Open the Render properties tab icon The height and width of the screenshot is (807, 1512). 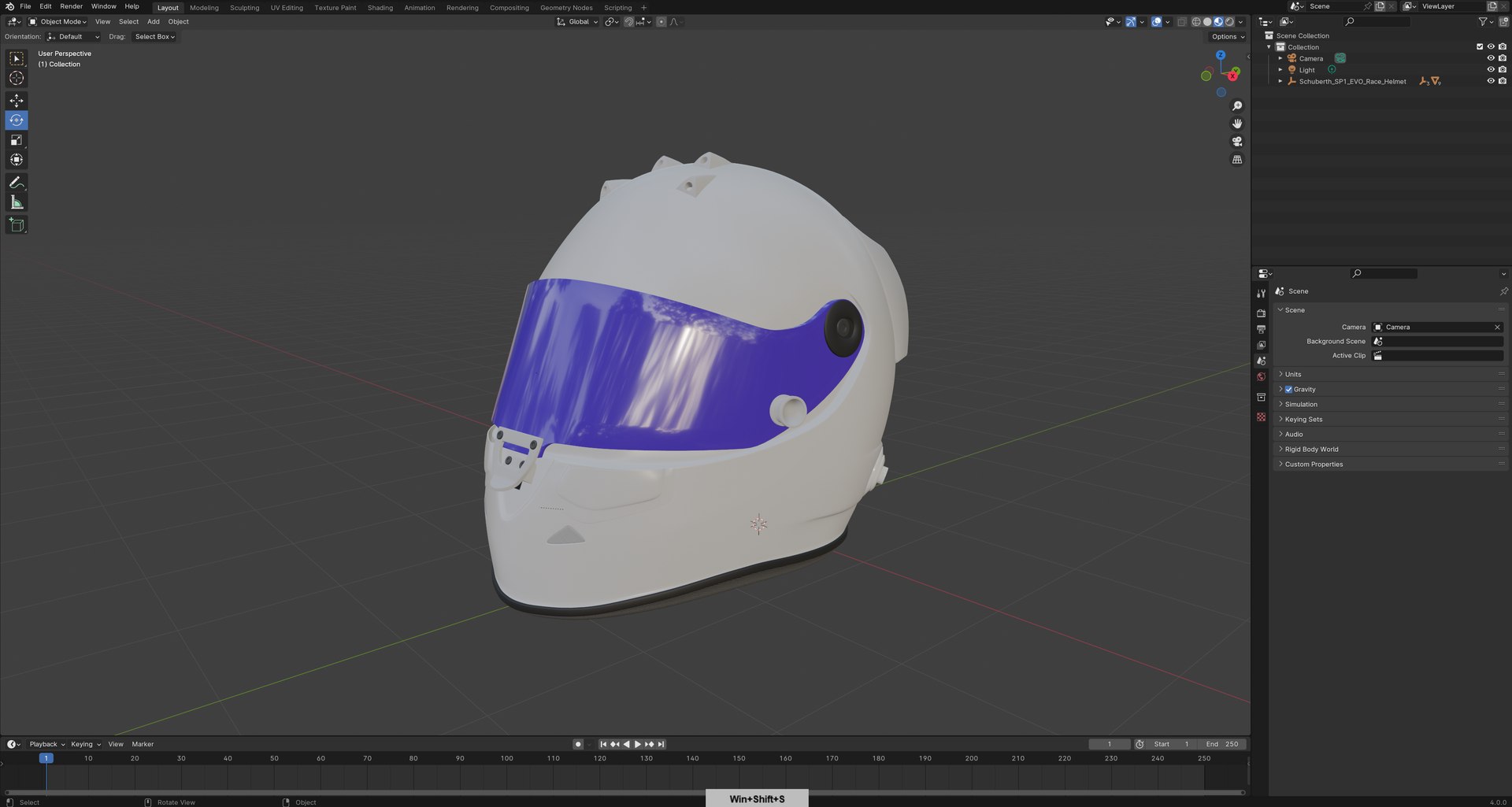click(x=1262, y=313)
